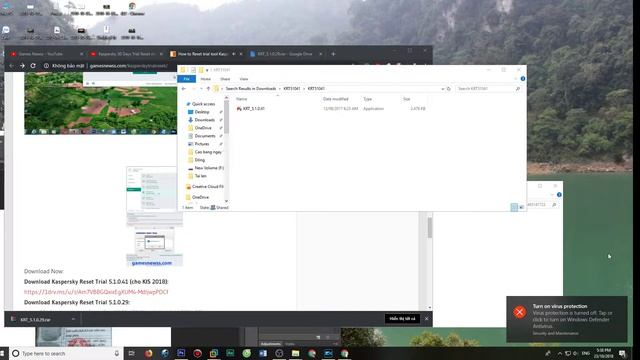The width and height of the screenshot is (640, 360).
Task: Open the File tab in File Explorer
Action: click(187, 79)
